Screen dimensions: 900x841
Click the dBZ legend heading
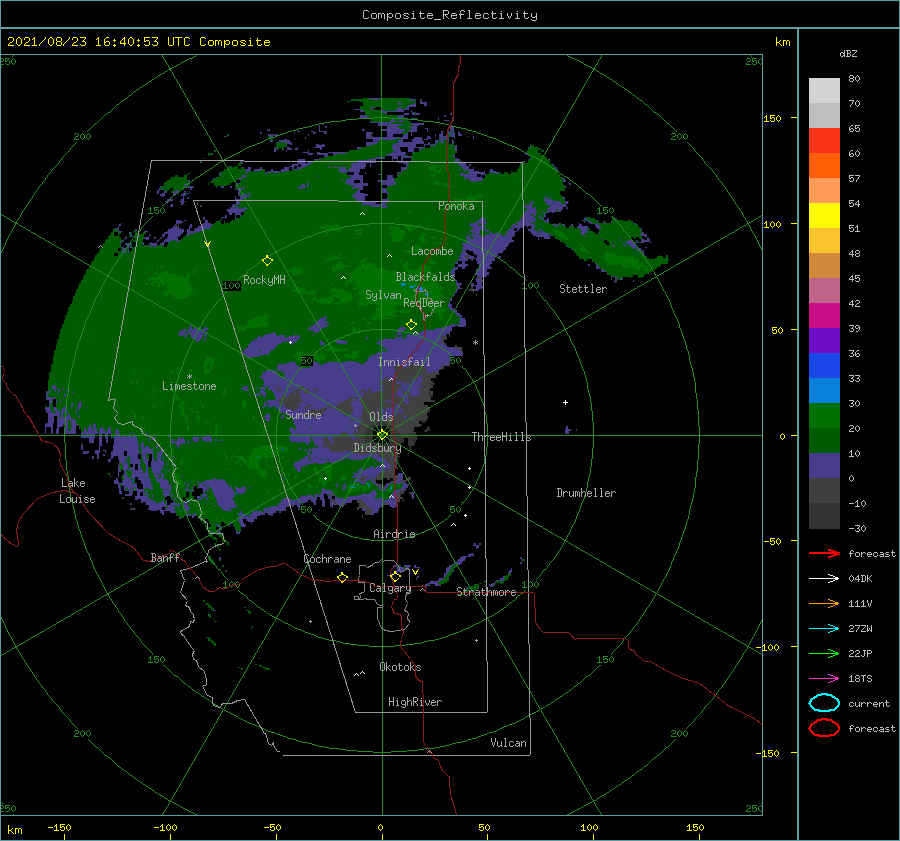coord(848,53)
